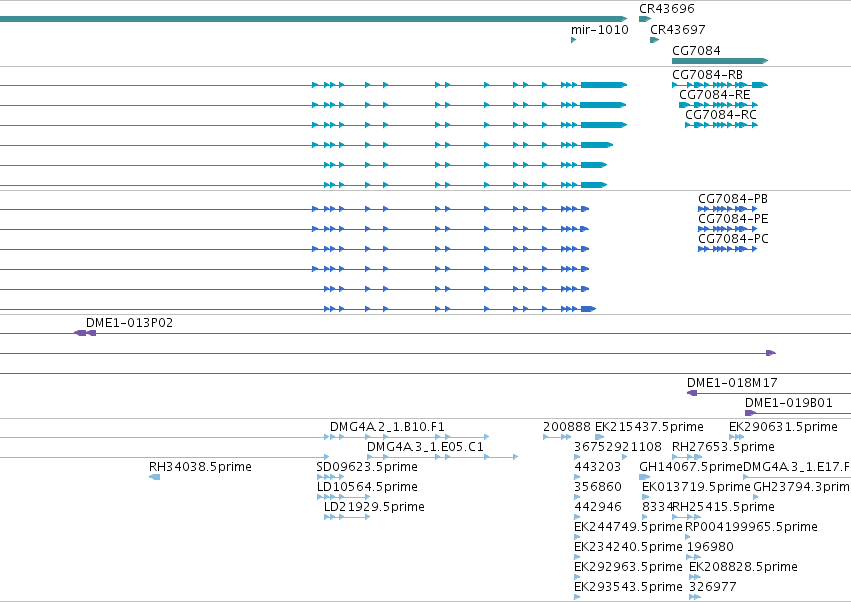Click the CR43696 arrow glyph
Screen dimensions: 851x602
645,19
